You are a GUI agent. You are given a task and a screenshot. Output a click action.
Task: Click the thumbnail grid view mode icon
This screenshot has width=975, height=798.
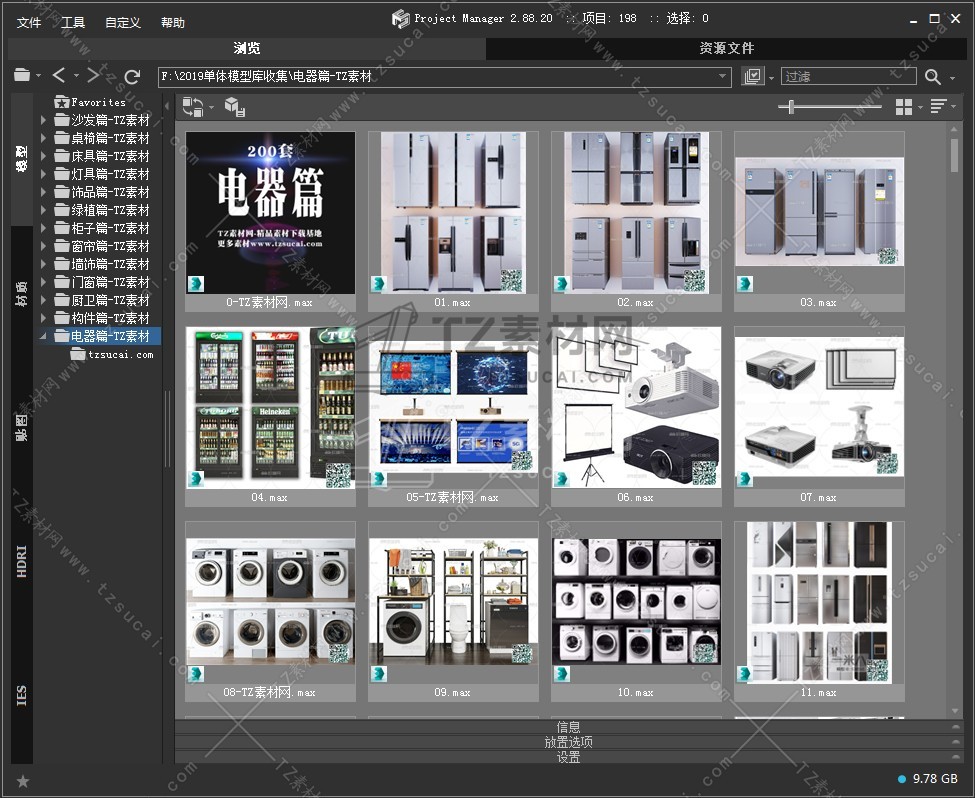[904, 107]
